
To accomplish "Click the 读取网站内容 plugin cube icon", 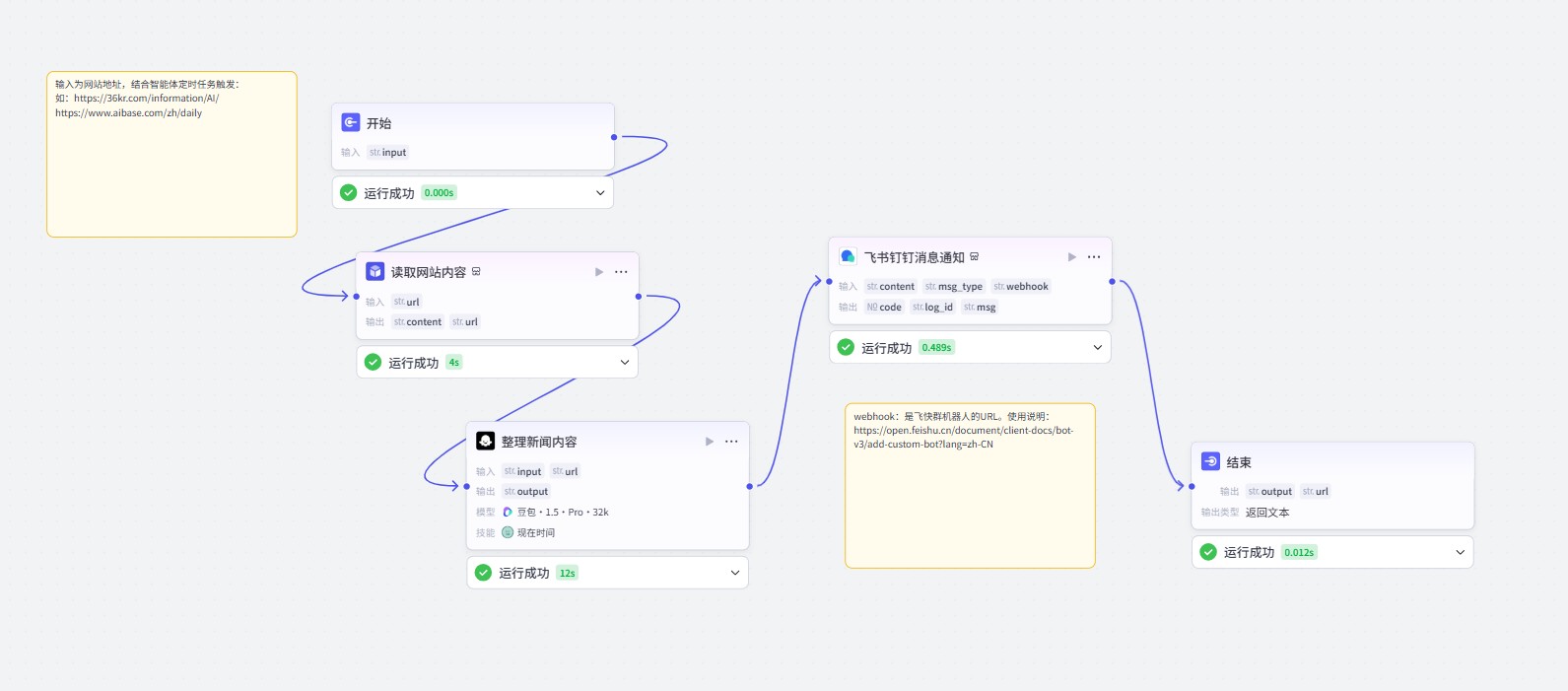I will point(375,271).
